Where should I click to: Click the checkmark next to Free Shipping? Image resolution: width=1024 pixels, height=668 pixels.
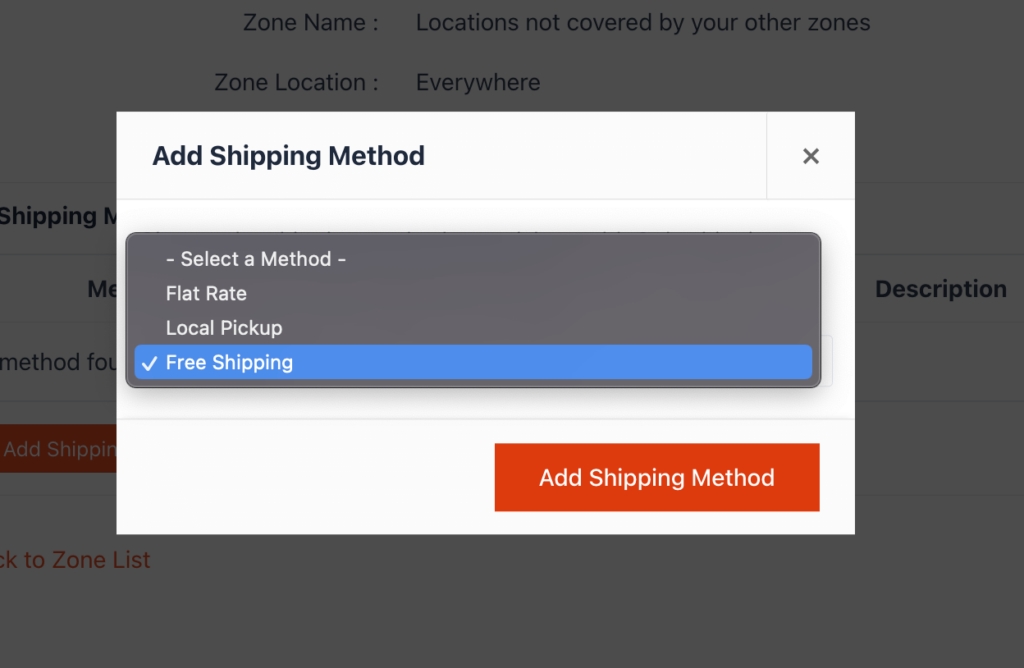pos(149,363)
